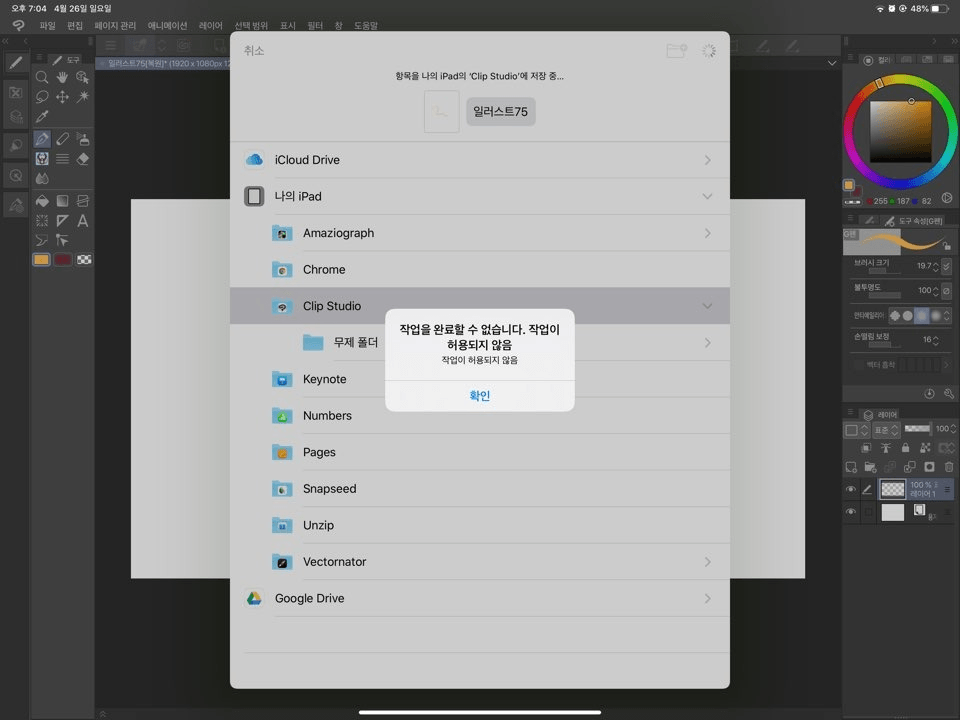
Task: Select the Lasso selection tool
Action: pos(42,97)
